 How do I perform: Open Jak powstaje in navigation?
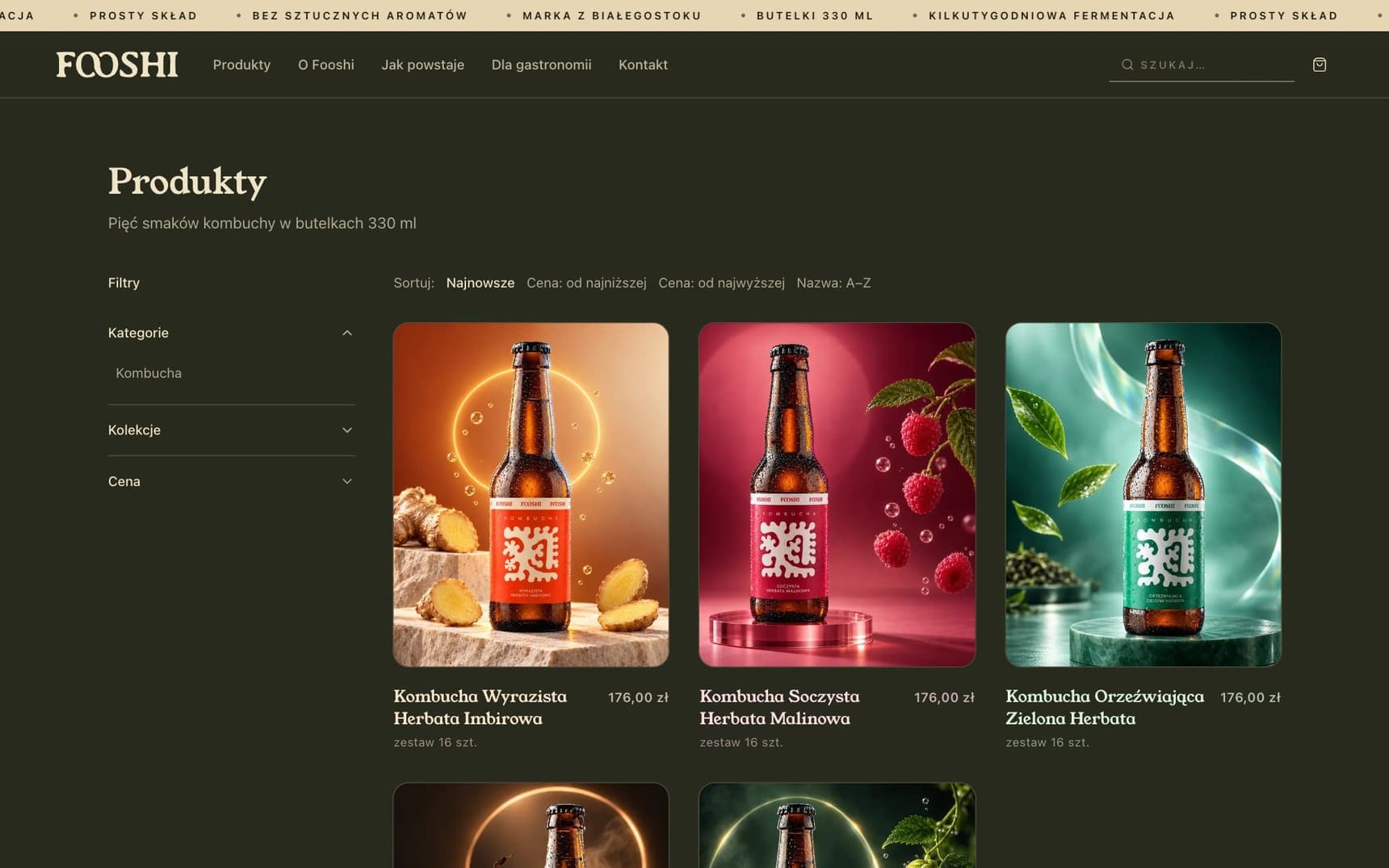422,65
